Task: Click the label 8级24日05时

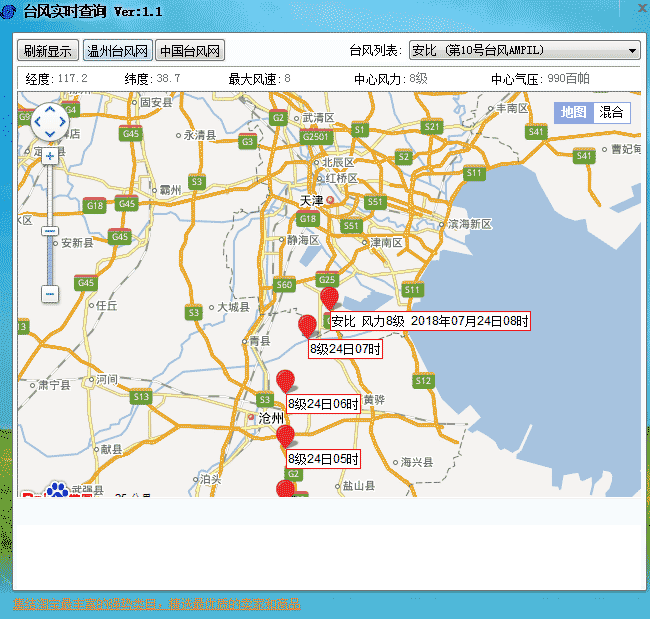Action: [323, 459]
